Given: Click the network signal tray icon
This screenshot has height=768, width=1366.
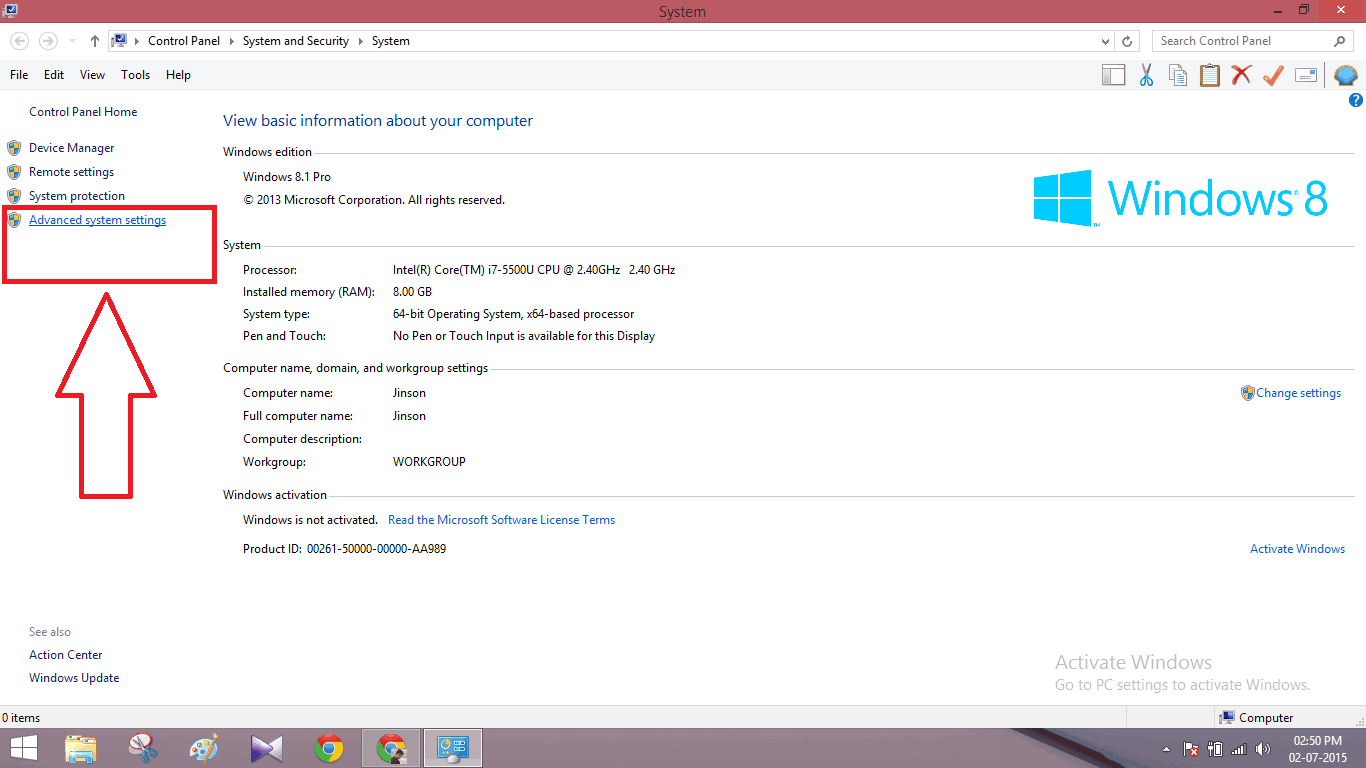Looking at the screenshot, I should (x=1239, y=748).
